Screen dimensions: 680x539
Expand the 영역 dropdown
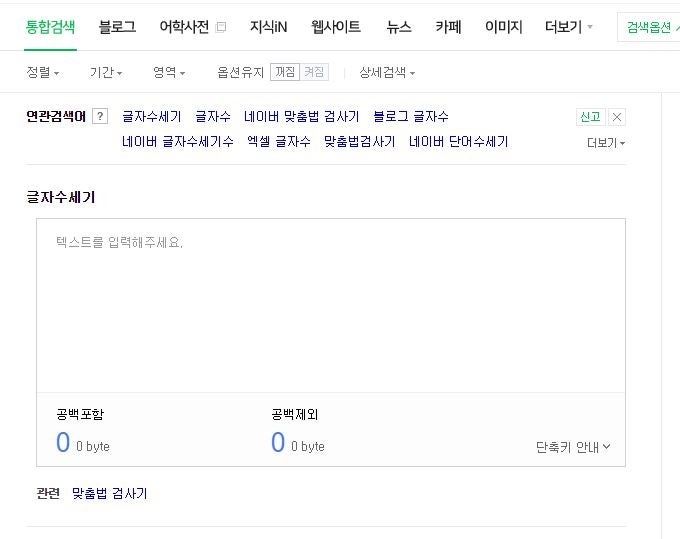pyautogui.click(x=169, y=72)
